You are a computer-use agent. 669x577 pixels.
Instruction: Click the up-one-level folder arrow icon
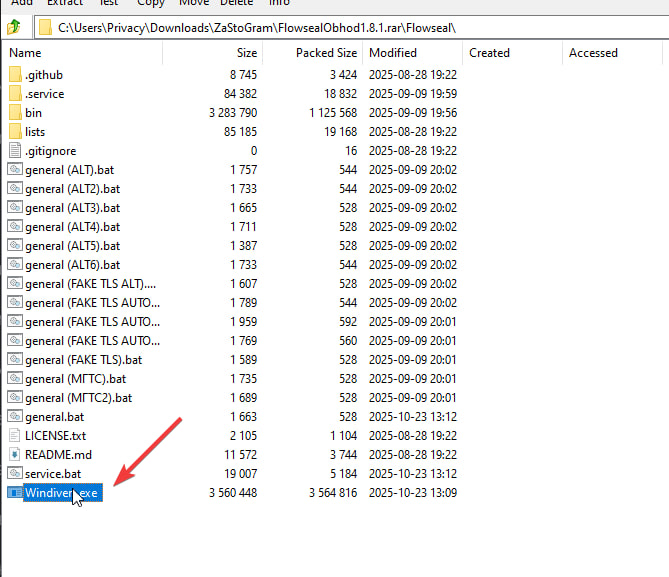coord(14,27)
